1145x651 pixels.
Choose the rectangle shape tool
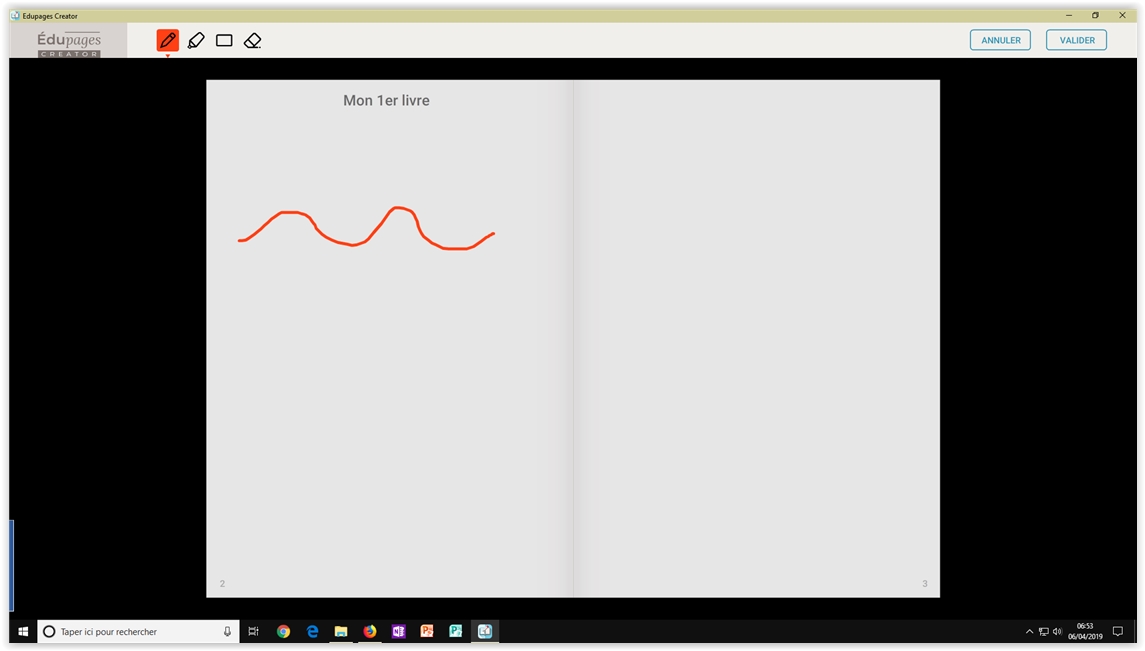(x=224, y=40)
